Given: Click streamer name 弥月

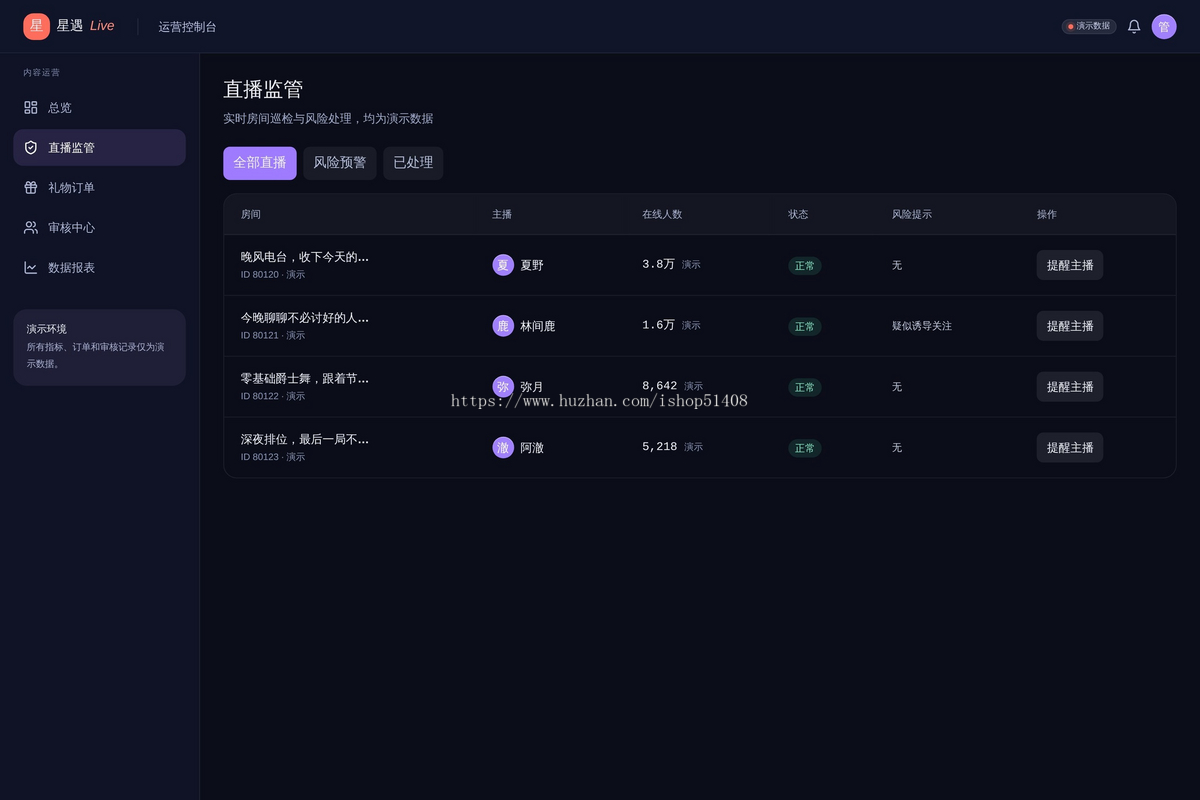Looking at the screenshot, I should point(532,387).
